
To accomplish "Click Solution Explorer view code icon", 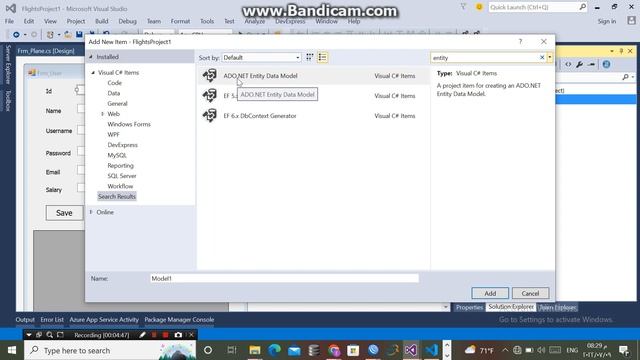I will coord(568,64).
